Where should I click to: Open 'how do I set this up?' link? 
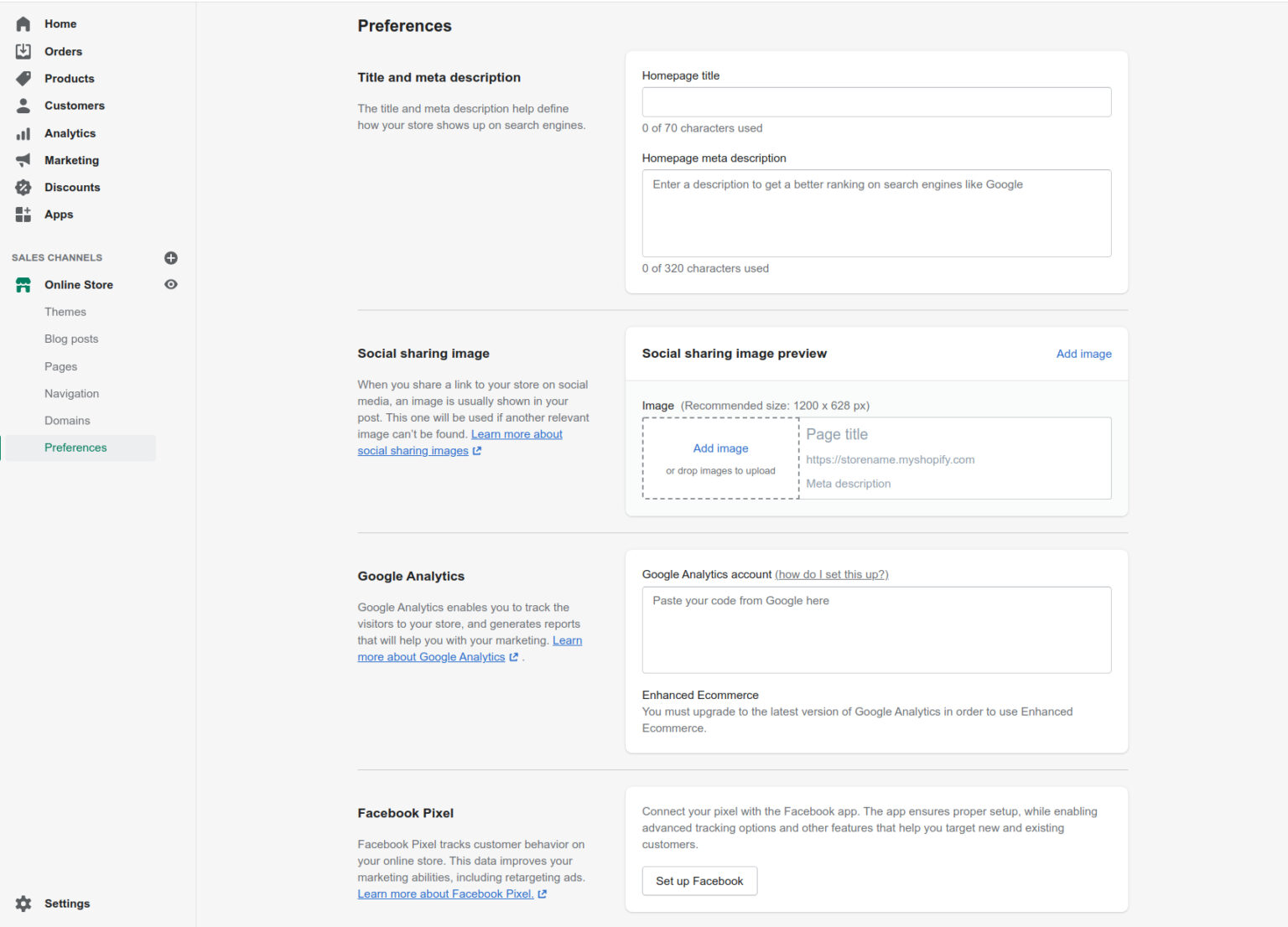click(x=832, y=574)
